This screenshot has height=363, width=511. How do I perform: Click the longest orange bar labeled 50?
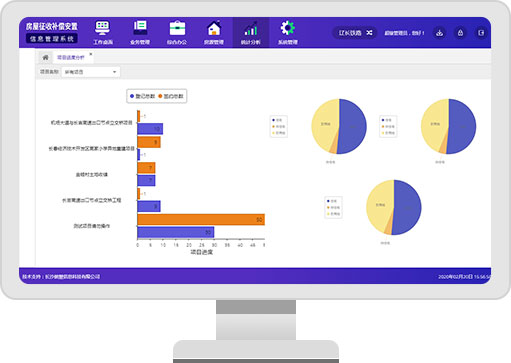pyautogui.click(x=201, y=220)
